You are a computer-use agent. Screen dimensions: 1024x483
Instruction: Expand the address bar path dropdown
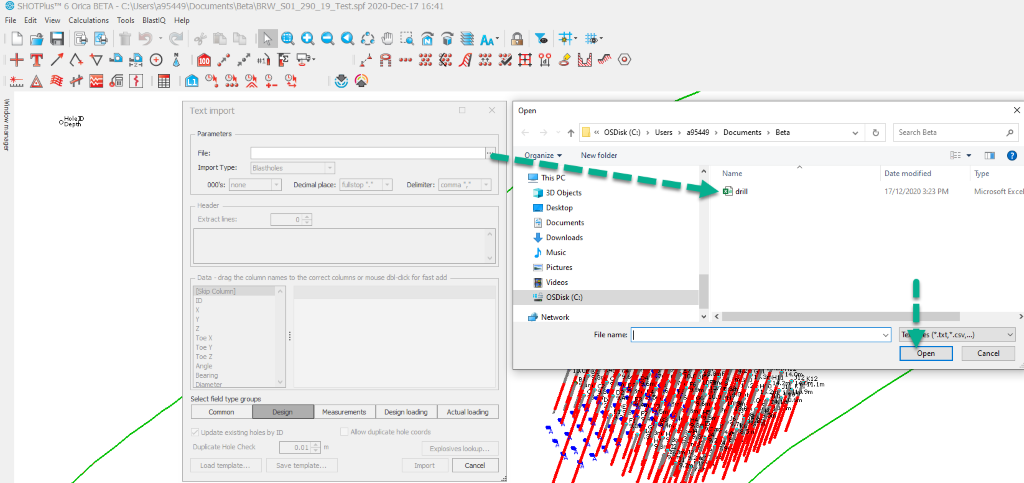856,132
